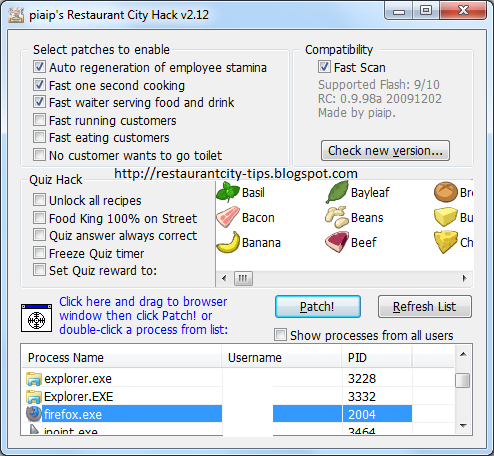This screenshot has height=456, width=494.
Task: Minimize the Restaurant City Hack window
Action: (x=399, y=11)
